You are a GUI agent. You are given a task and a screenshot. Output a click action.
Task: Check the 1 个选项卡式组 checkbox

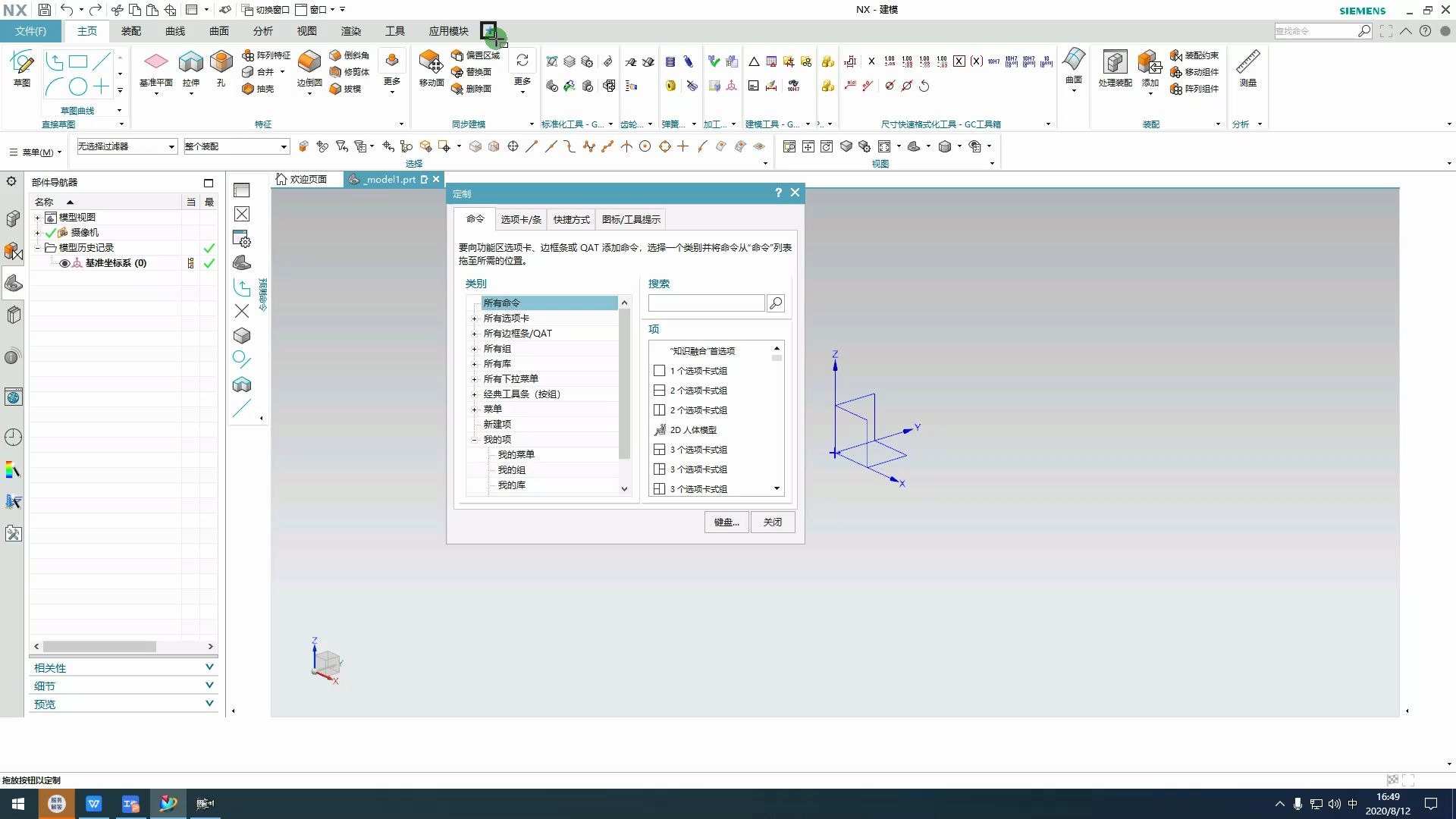[659, 371]
